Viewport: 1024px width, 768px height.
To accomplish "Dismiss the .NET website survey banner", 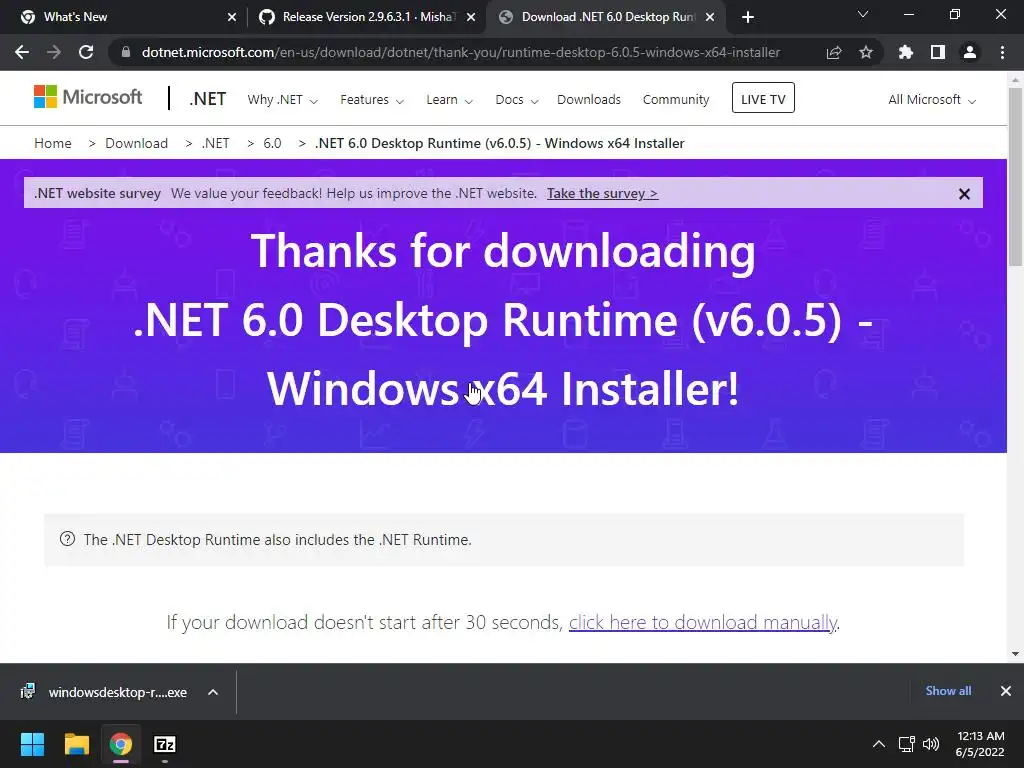I will 964,194.
